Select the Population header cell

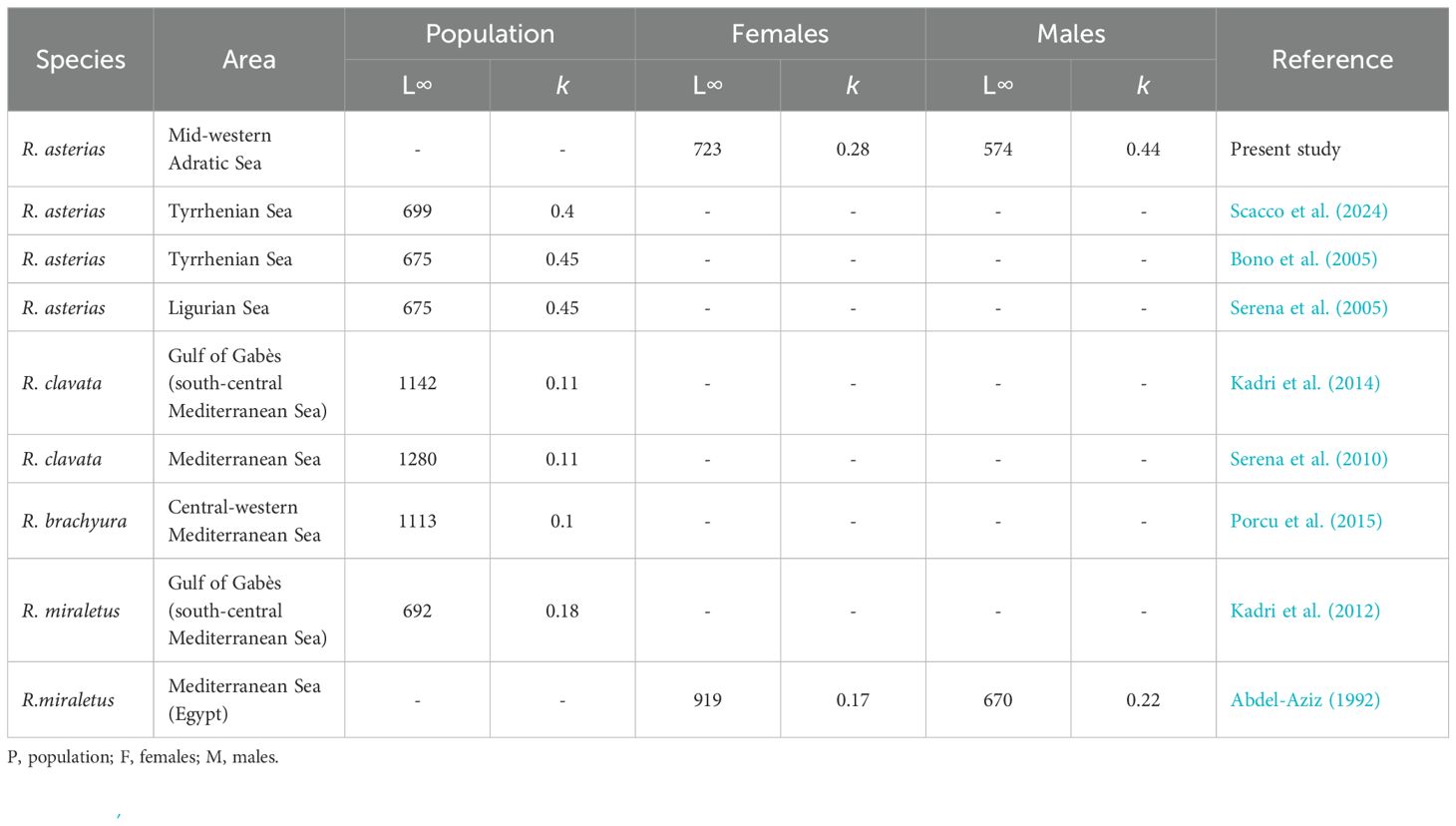point(490,34)
